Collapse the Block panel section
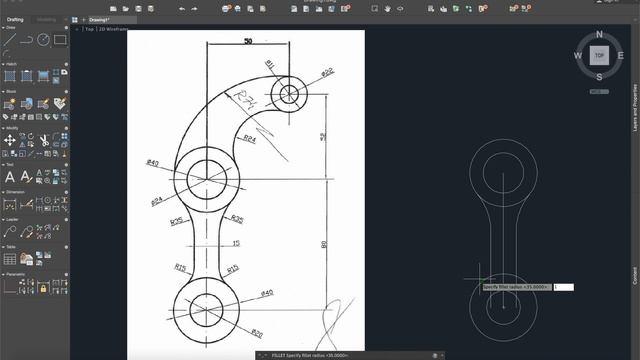The height and width of the screenshot is (360, 640). (3, 91)
